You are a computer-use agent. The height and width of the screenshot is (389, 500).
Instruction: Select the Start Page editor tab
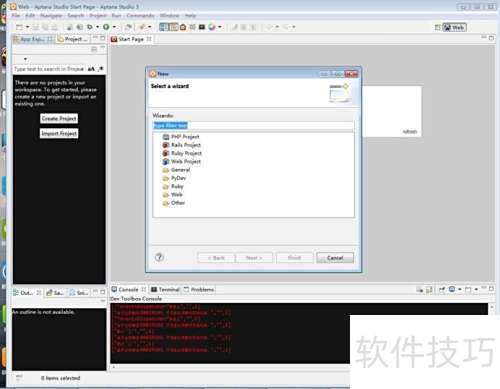pyautogui.click(x=131, y=39)
